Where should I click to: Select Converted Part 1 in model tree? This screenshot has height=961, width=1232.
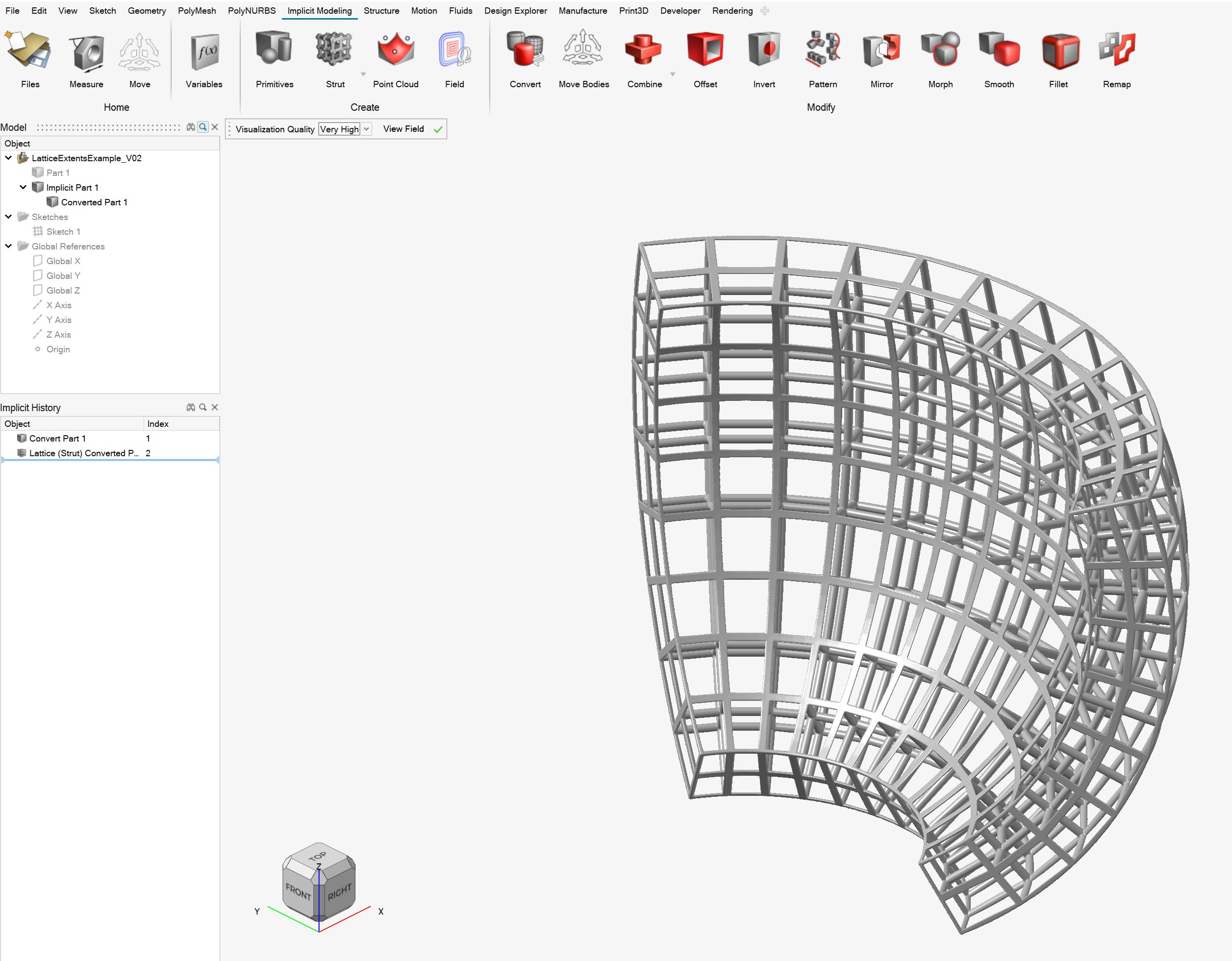click(94, 202)
